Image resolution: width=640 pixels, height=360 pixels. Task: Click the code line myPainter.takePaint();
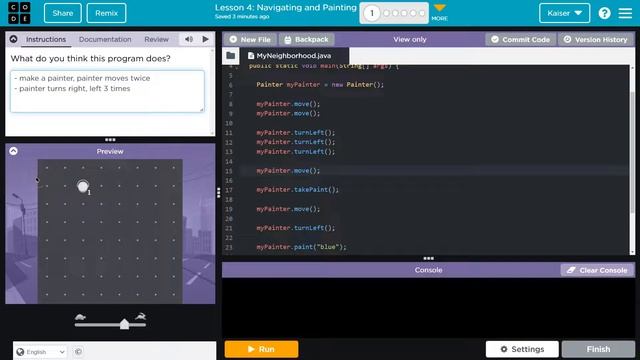[x=298, y=190]
